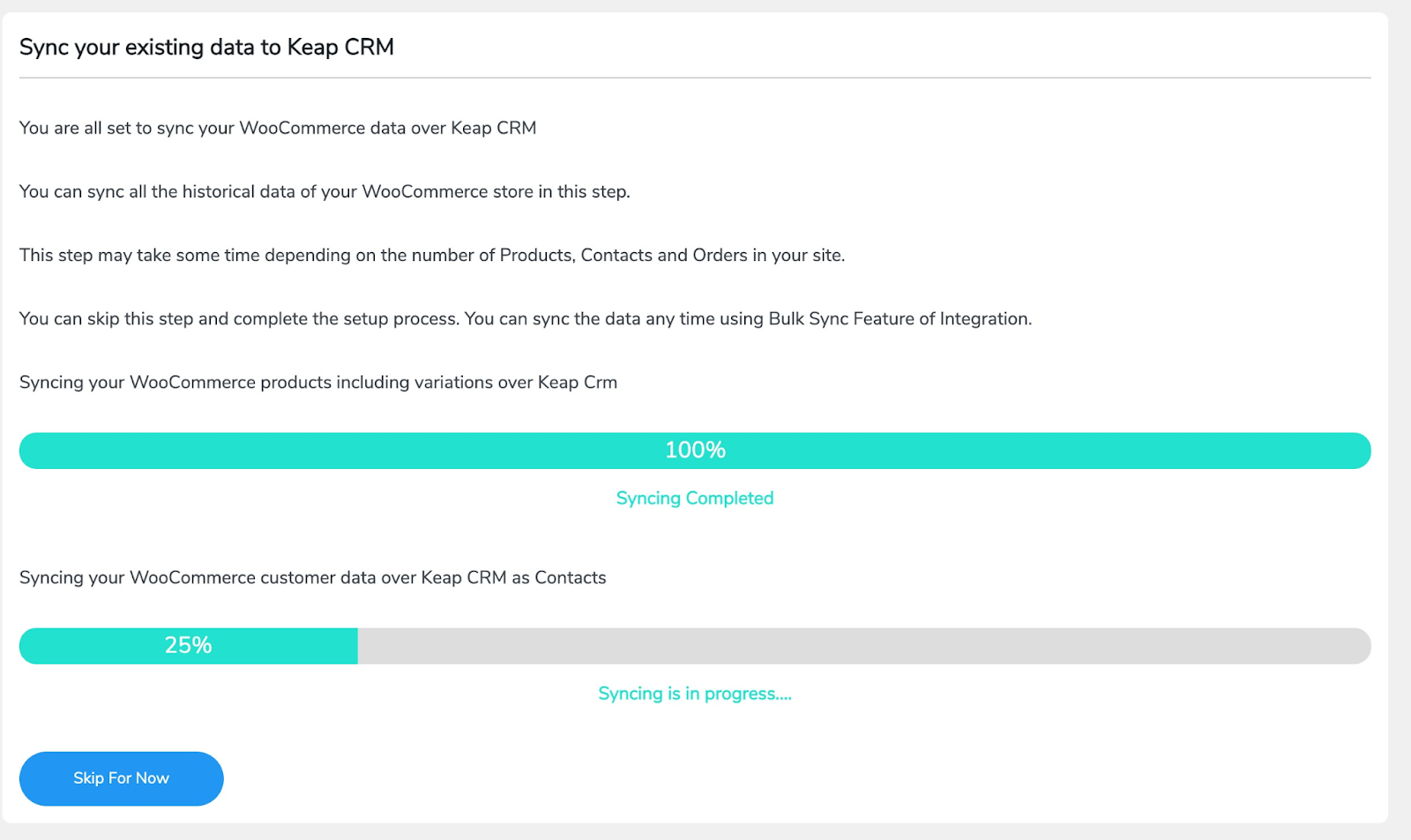Click the 25% contacts sync progress bar
This screenshot has width=1411, height=840.
tap(695, 646)
